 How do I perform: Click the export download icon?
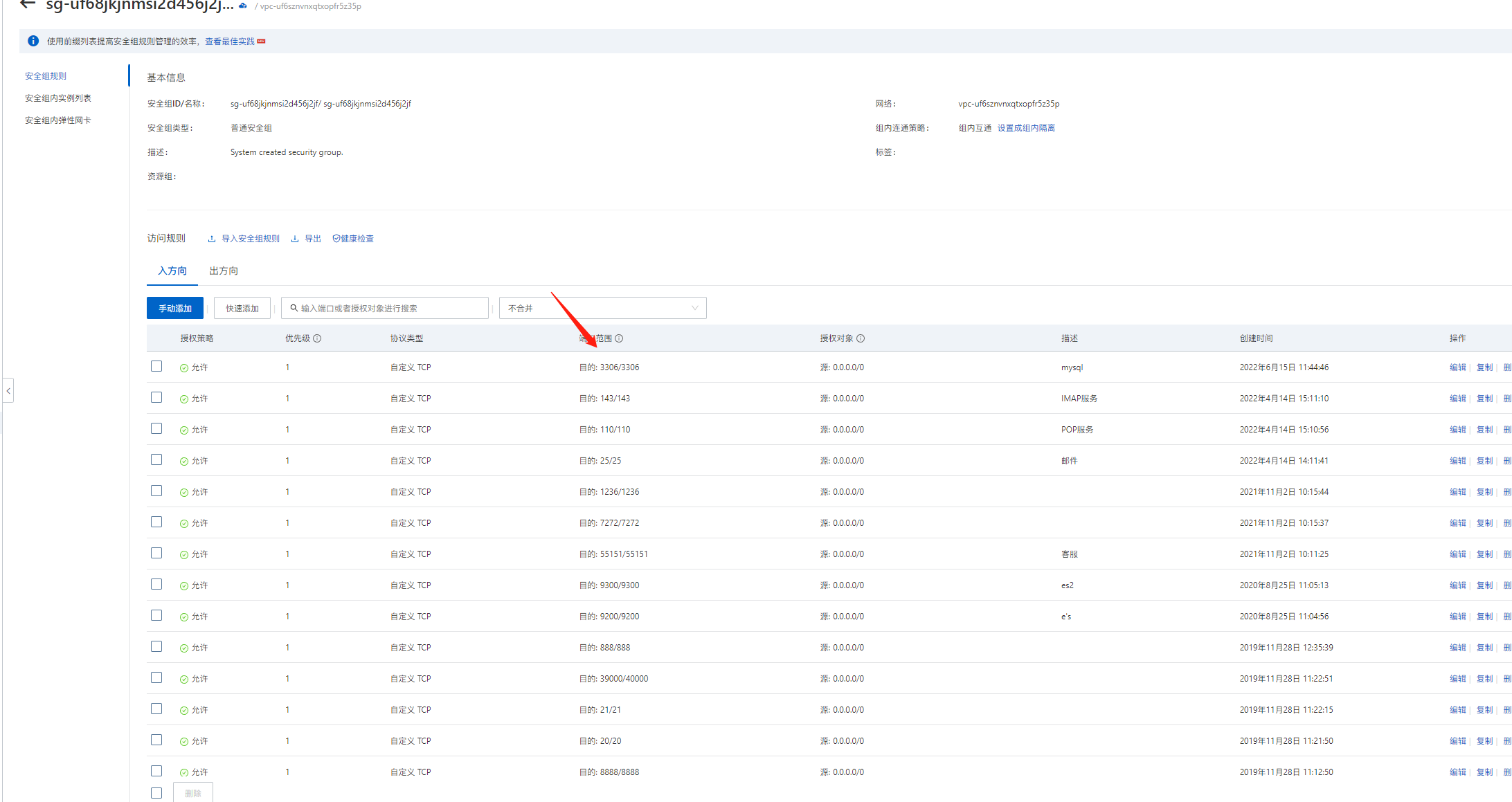(295, 239)
